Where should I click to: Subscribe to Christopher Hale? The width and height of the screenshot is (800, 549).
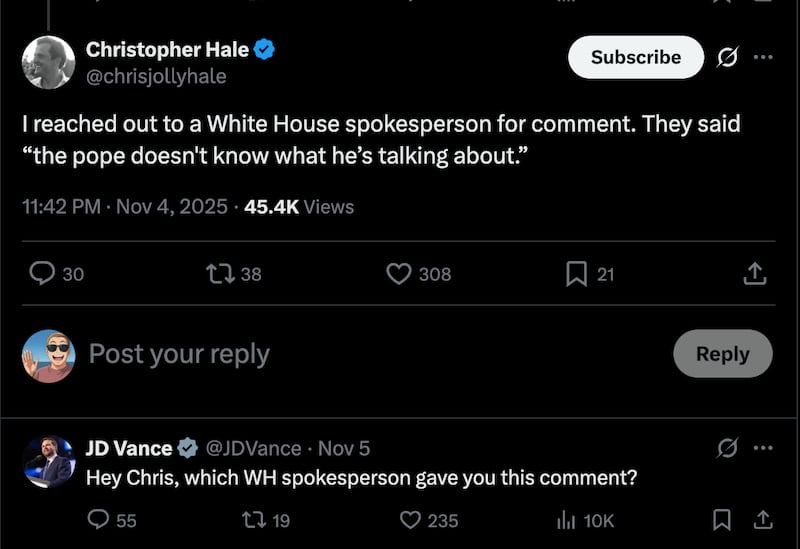[x=636, y=57]
